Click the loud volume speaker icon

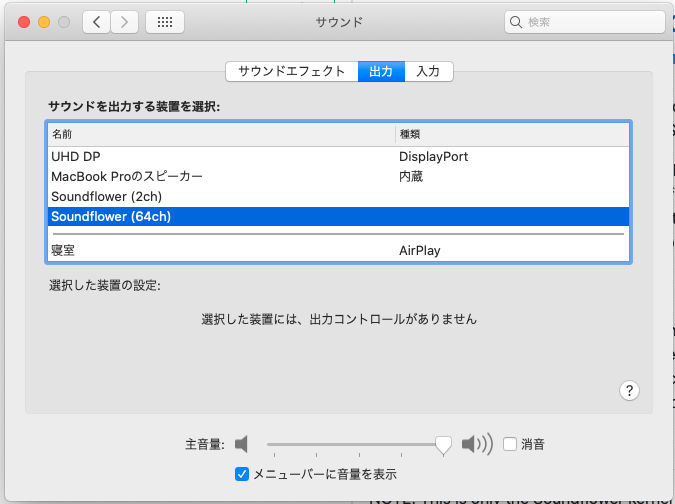pos(477,444)
